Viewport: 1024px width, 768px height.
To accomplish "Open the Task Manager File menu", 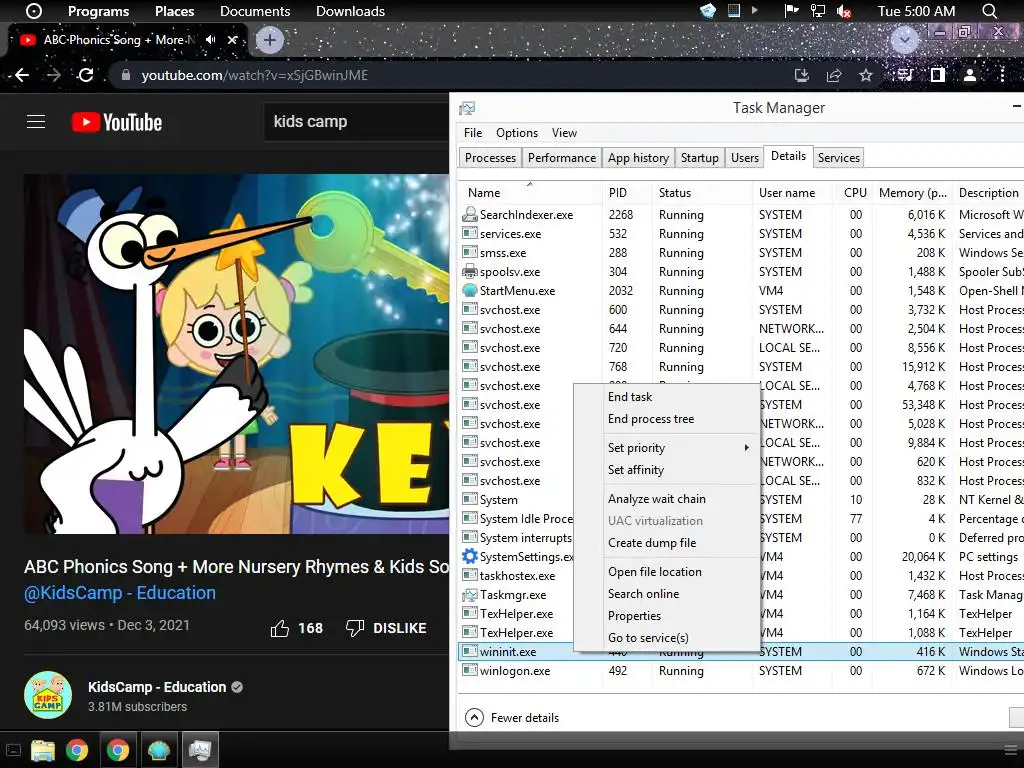I will coord(473,133).
